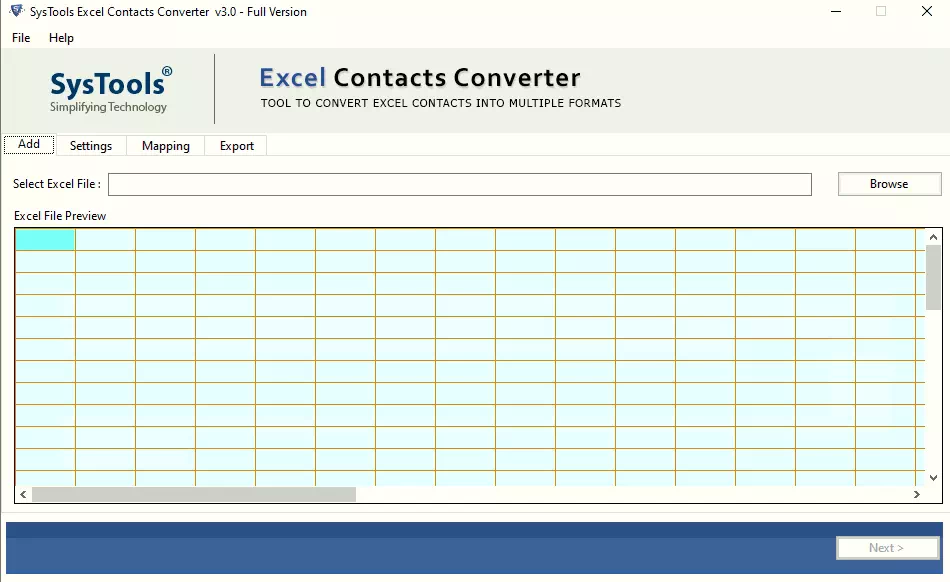Click the horizontal scrollbar thumb in preview
This screenshot has width=950, height=582.
[x=194, y=494]
